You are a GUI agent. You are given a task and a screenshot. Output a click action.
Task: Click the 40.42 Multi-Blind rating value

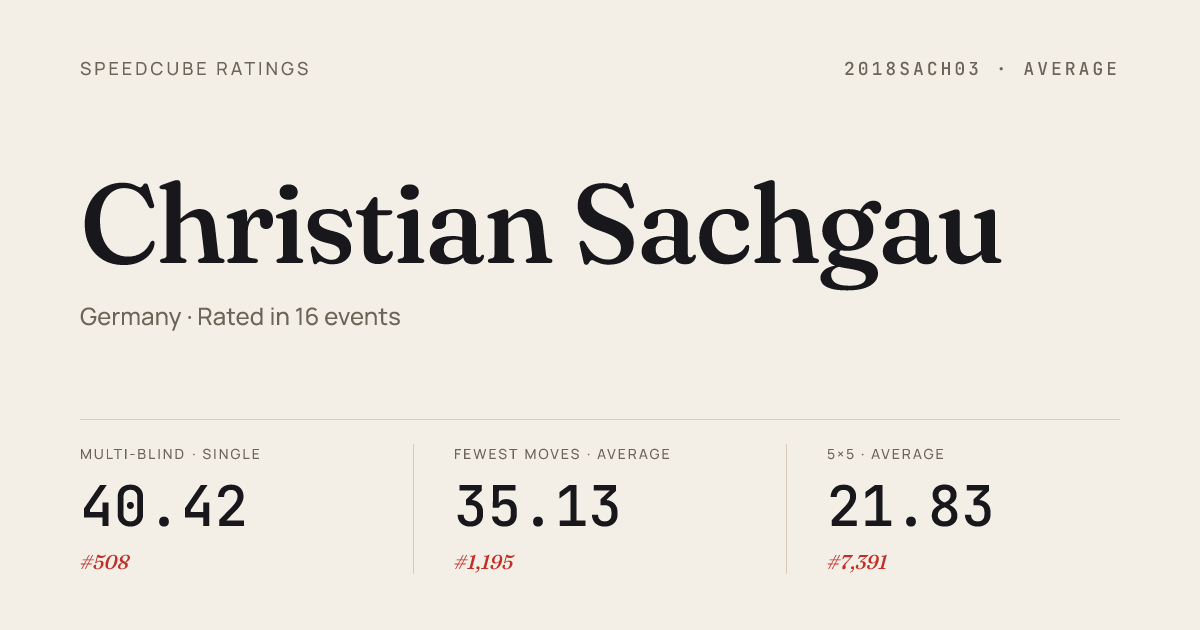pyautogui.click(x=164, y=507)
